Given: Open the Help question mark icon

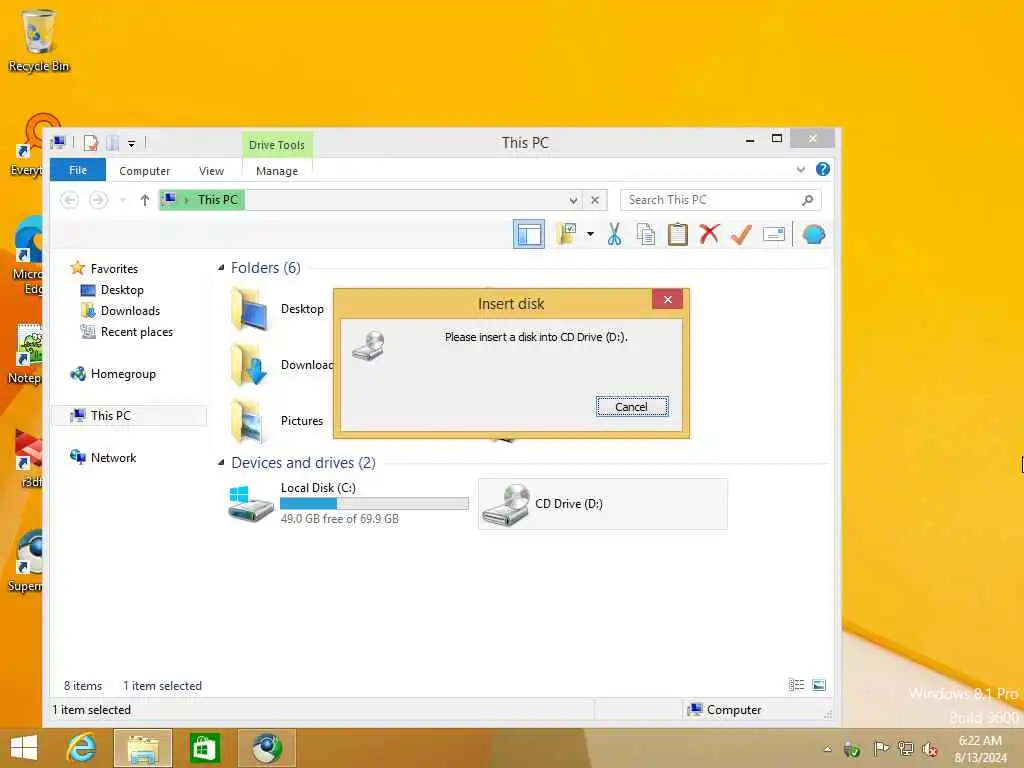Looking at the screenshot, I should pos(822,170).
